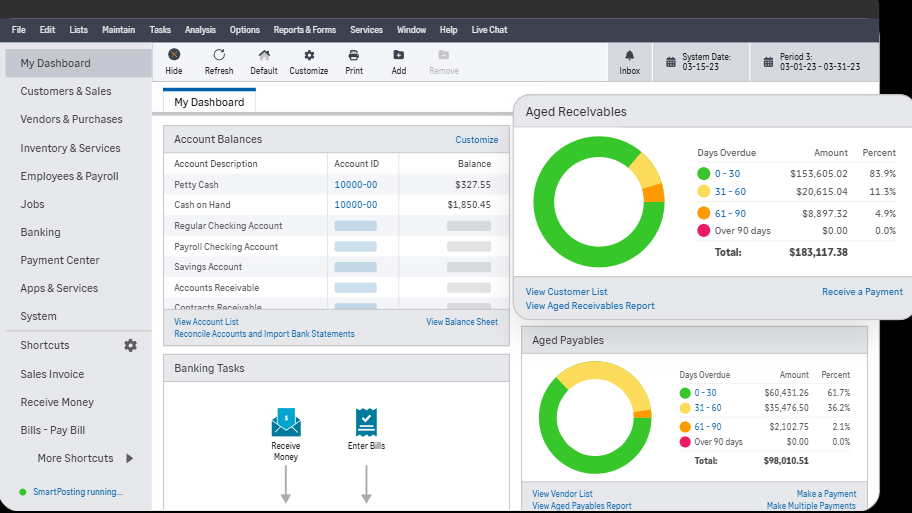Open the Period 3 date selector
Image resolution: width=912 pixels, height=513 pixels.
[768, 62]
